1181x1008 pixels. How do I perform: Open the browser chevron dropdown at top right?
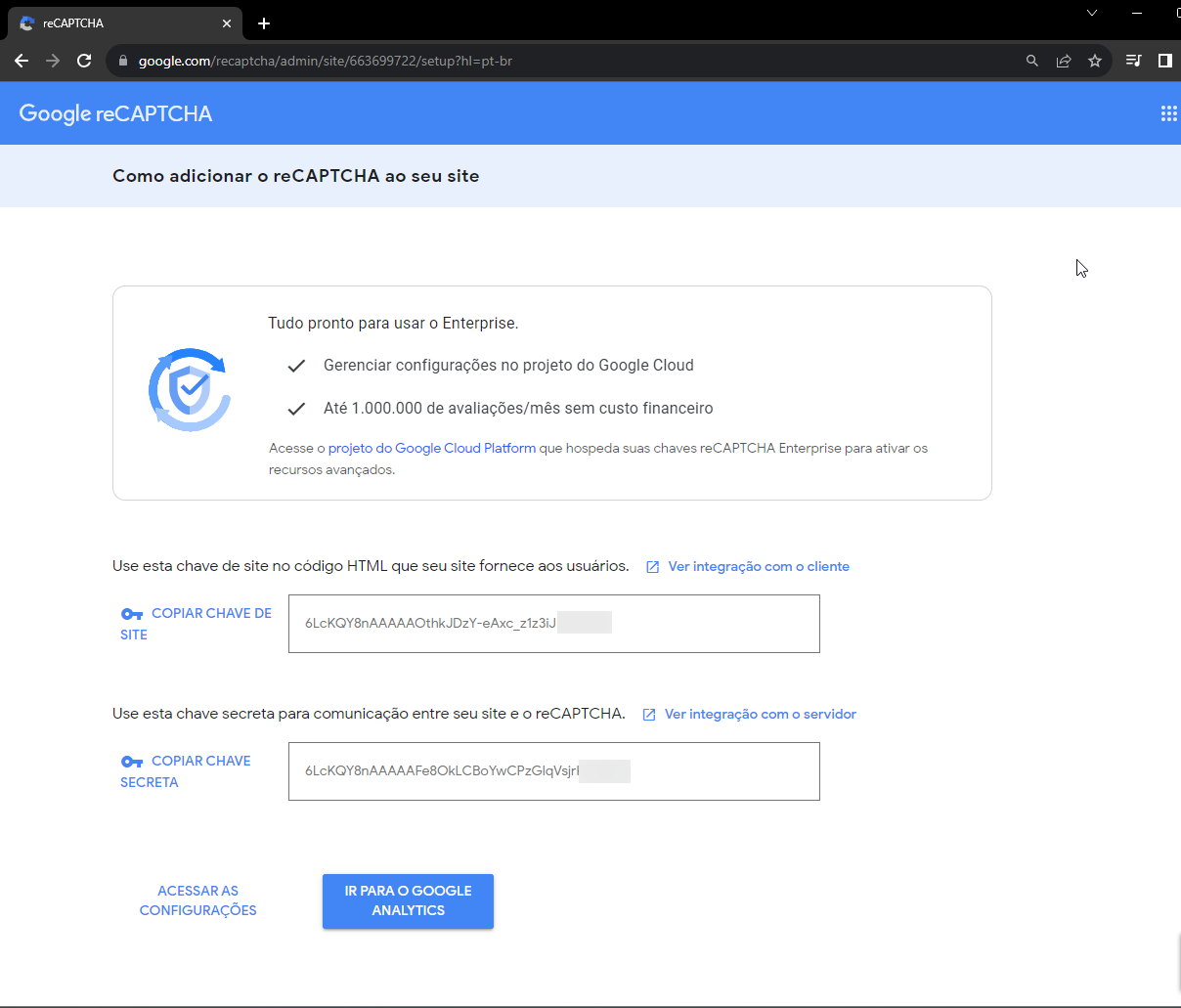1092,14
